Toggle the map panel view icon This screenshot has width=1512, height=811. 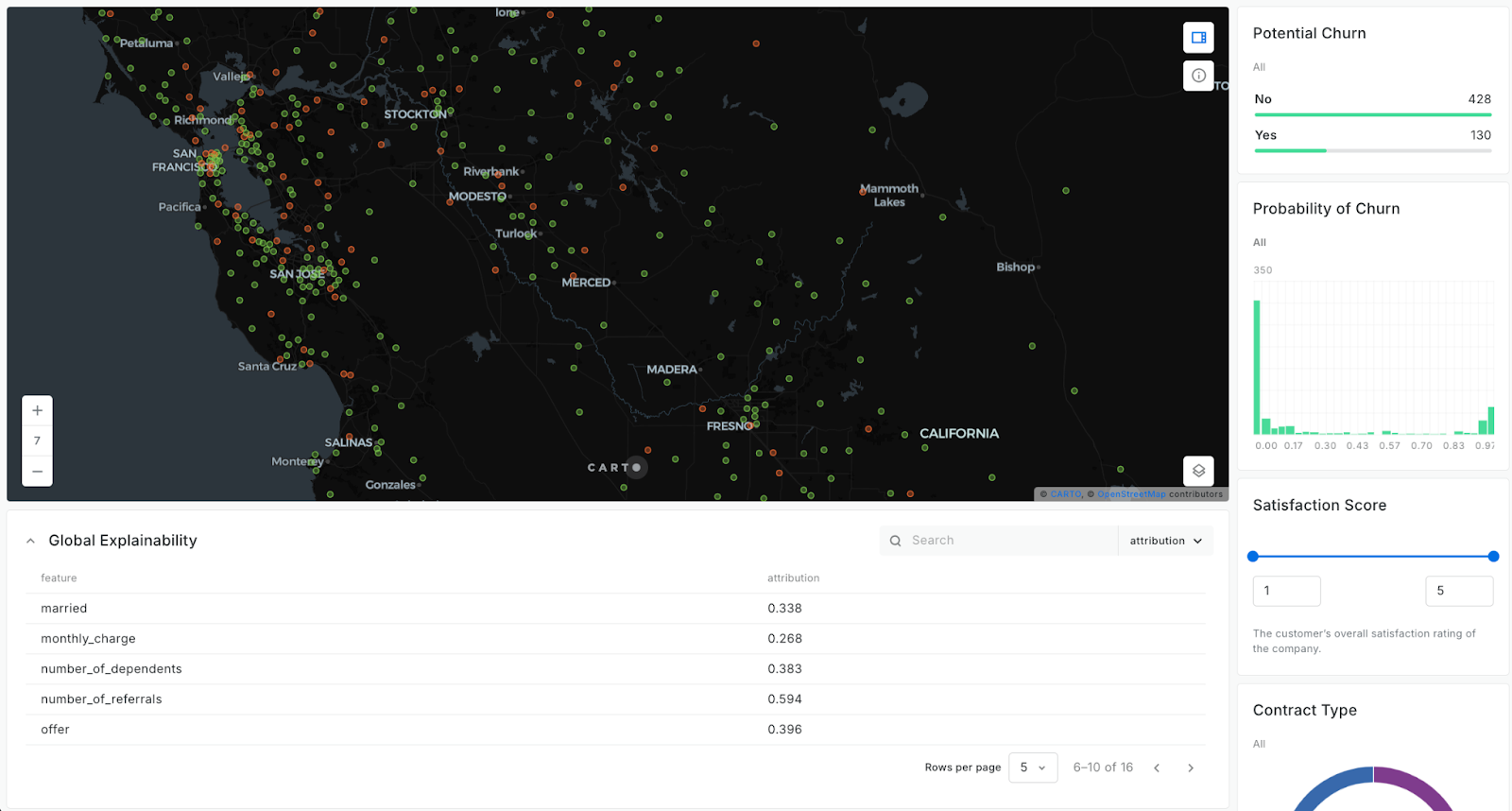pyautogui.click(x=1198, y=38)
